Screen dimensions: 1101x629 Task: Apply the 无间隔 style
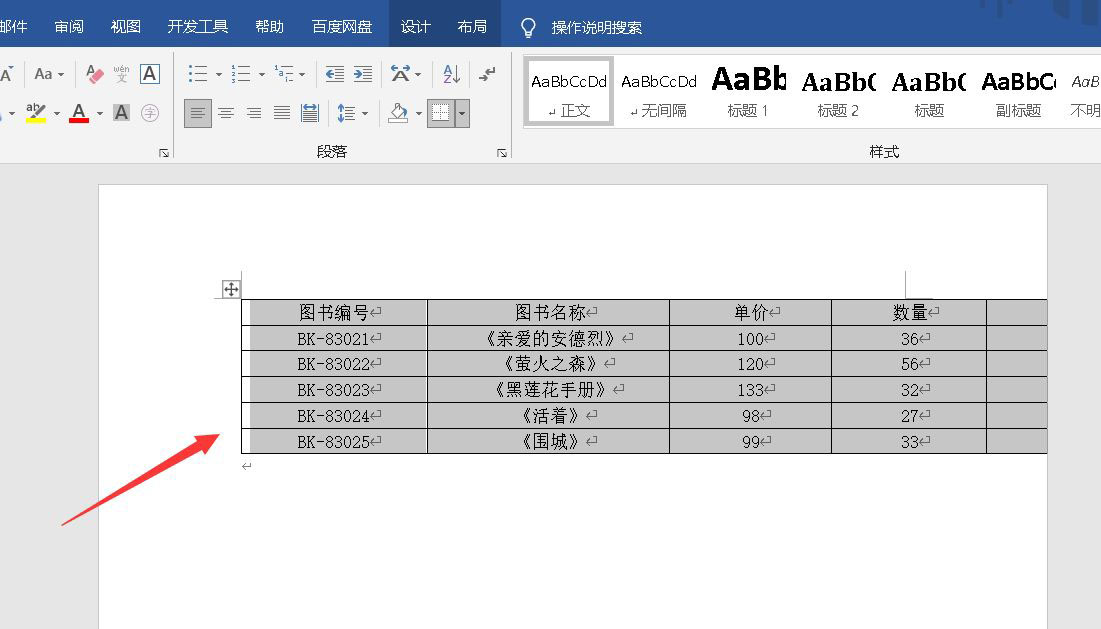tap(659, 92)
